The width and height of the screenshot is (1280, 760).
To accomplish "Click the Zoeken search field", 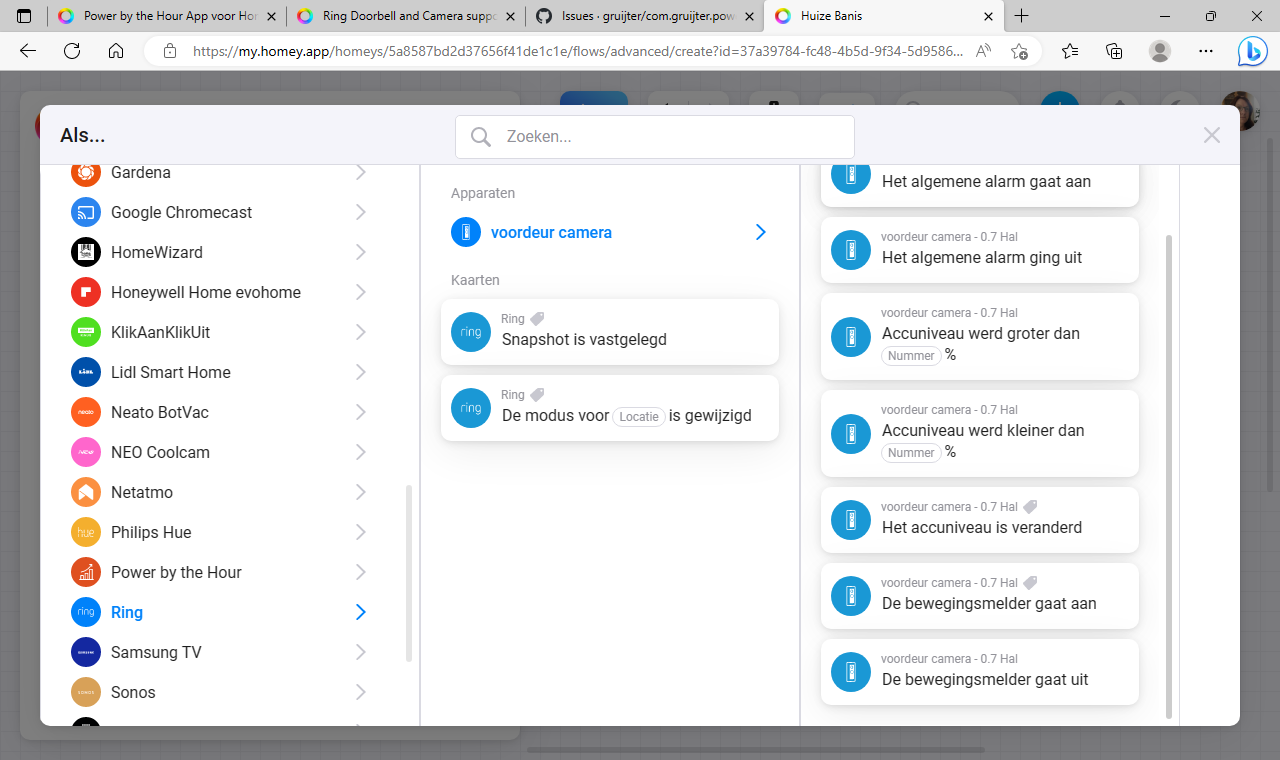I will (x=655, y=137).
